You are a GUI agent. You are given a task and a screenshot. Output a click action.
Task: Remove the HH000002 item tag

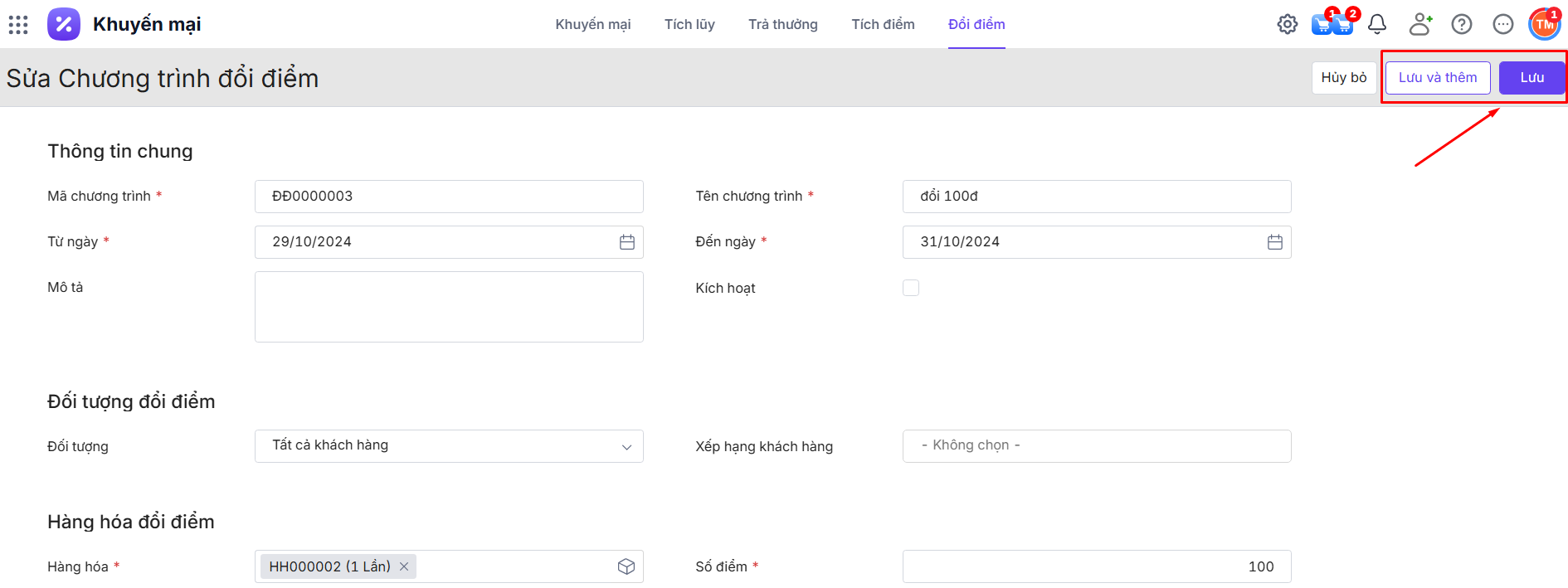pyautogui.click(x=404, y=566)
